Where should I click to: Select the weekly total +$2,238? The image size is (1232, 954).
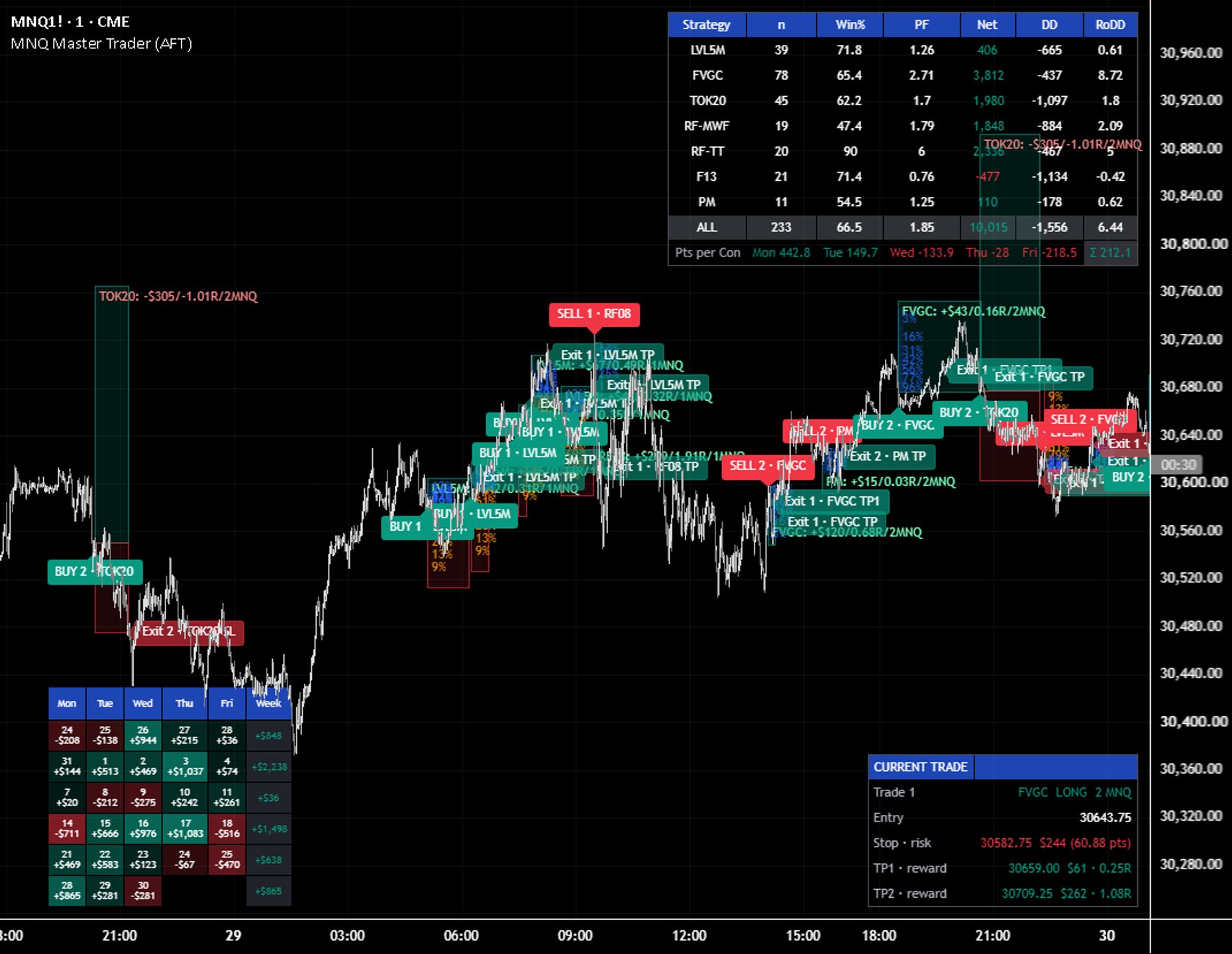click(269, 767)
